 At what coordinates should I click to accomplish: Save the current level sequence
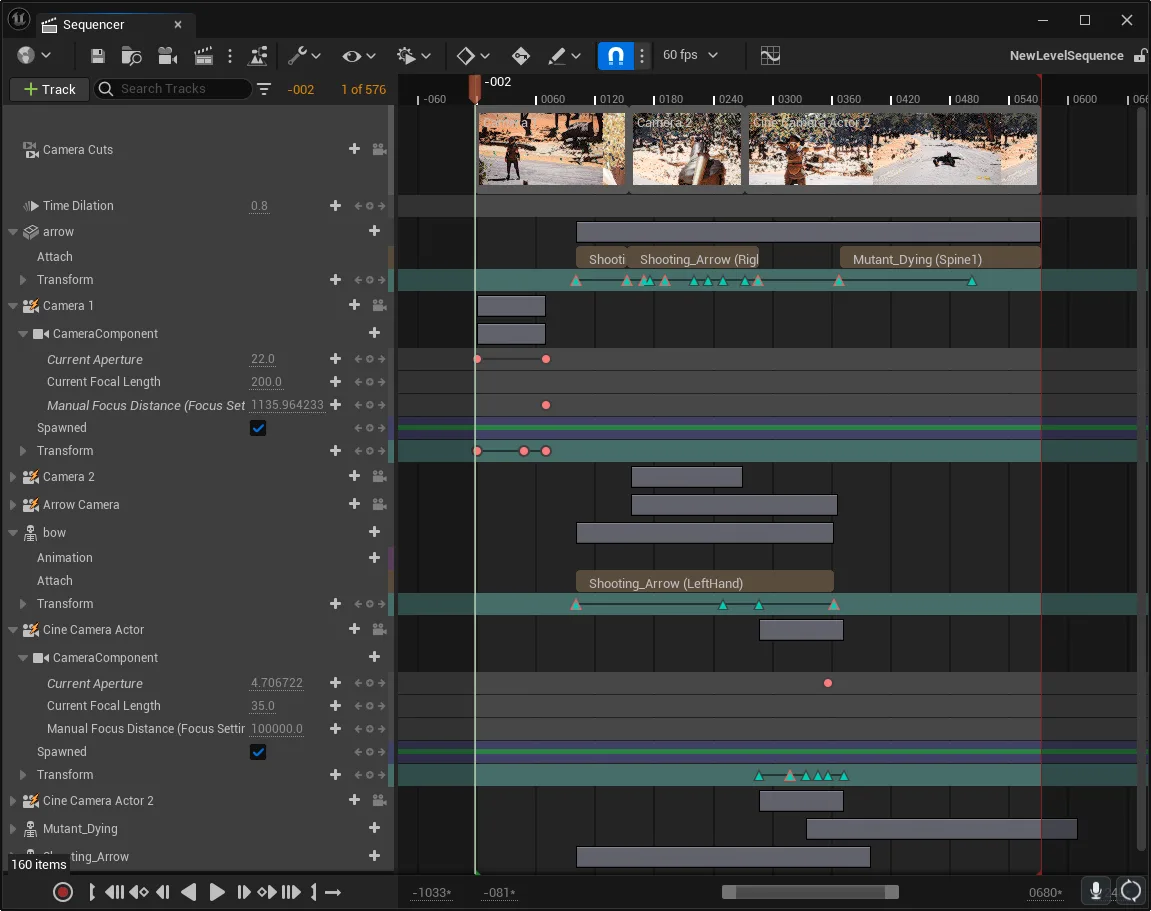point(98,56)
